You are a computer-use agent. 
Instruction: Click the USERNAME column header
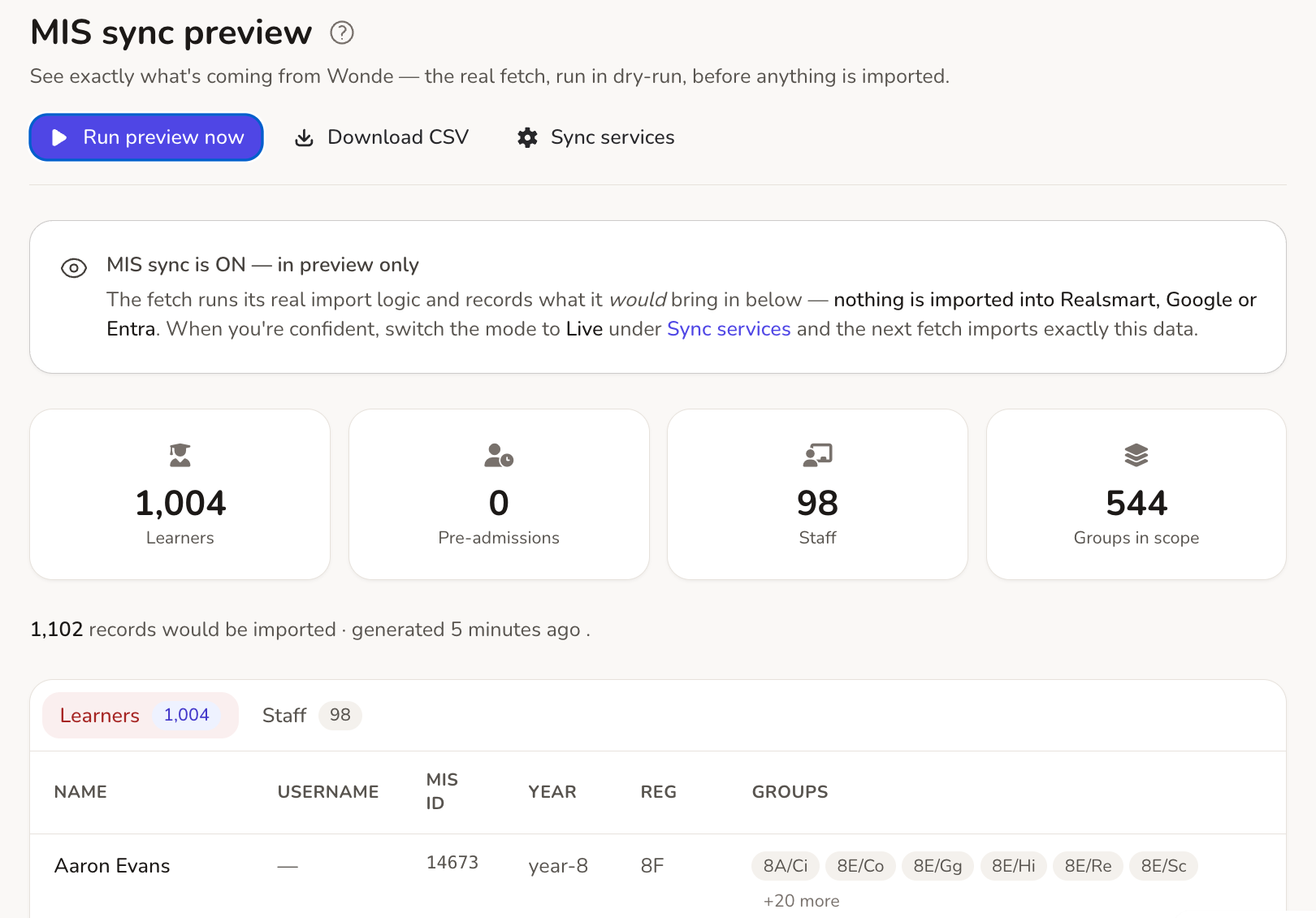328,792
